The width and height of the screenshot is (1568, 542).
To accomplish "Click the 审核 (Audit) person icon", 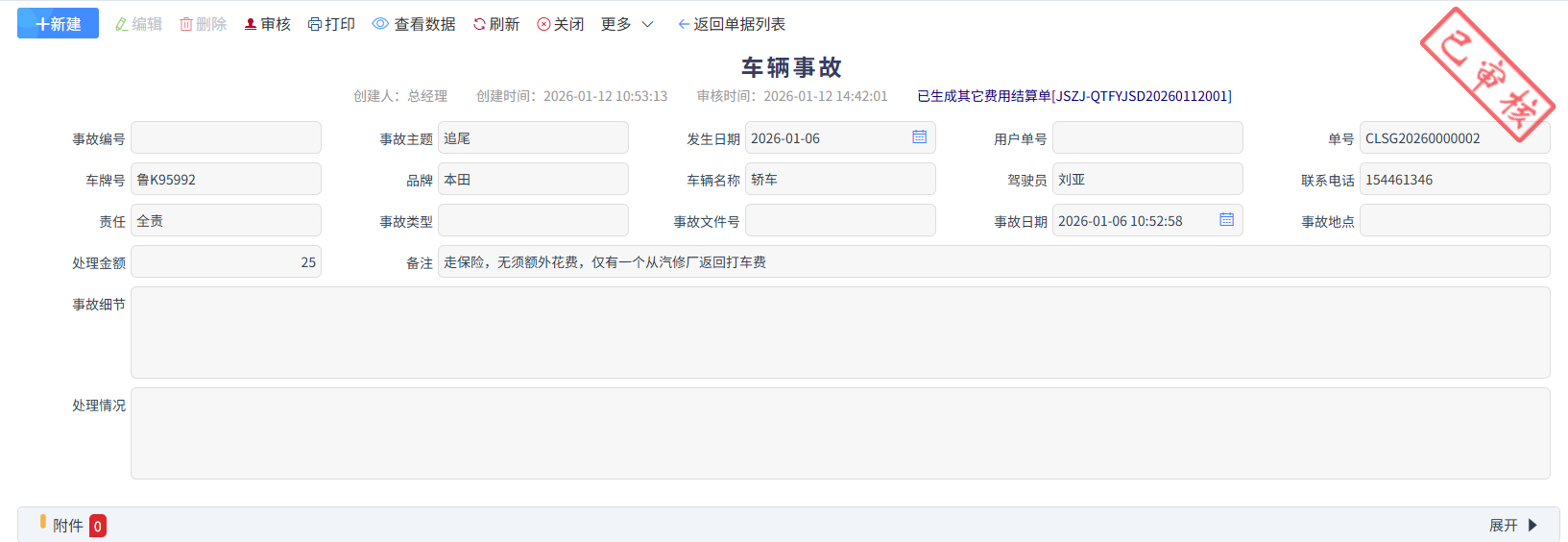I will [x=251, y=24].
